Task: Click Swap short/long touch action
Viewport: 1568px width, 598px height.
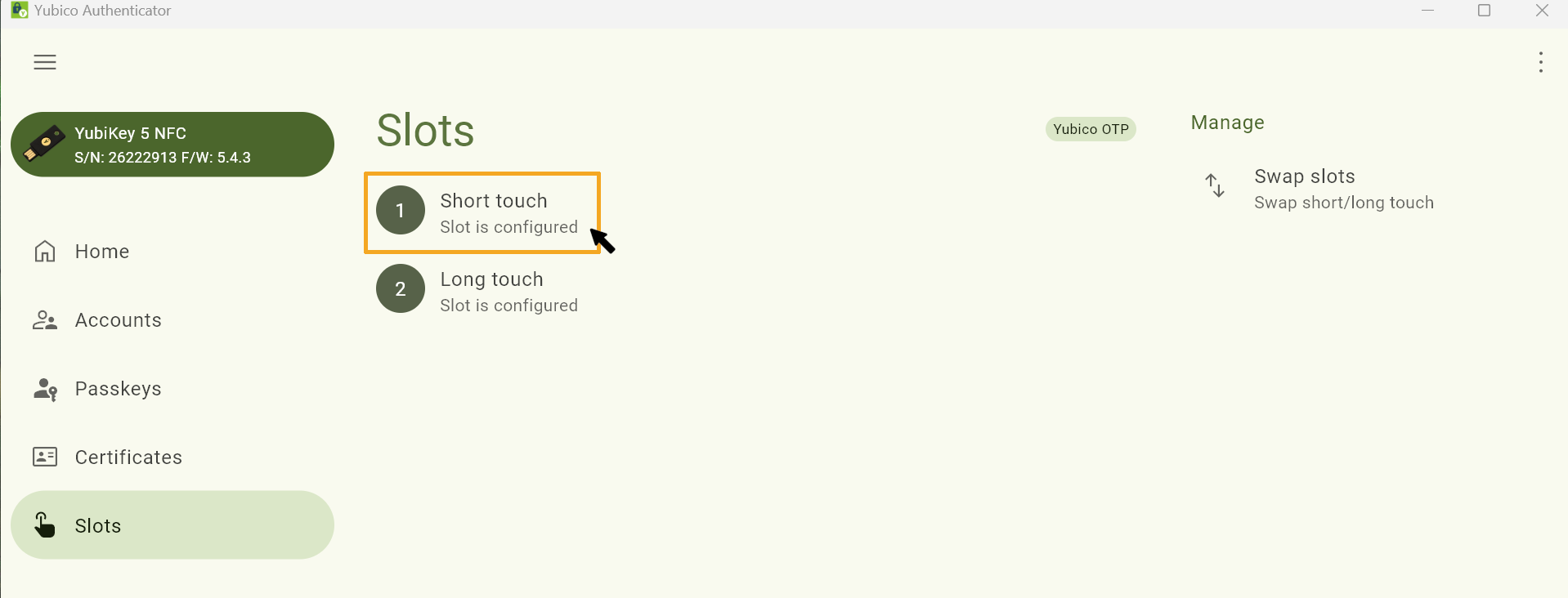Action: (x=1344, y=203)
